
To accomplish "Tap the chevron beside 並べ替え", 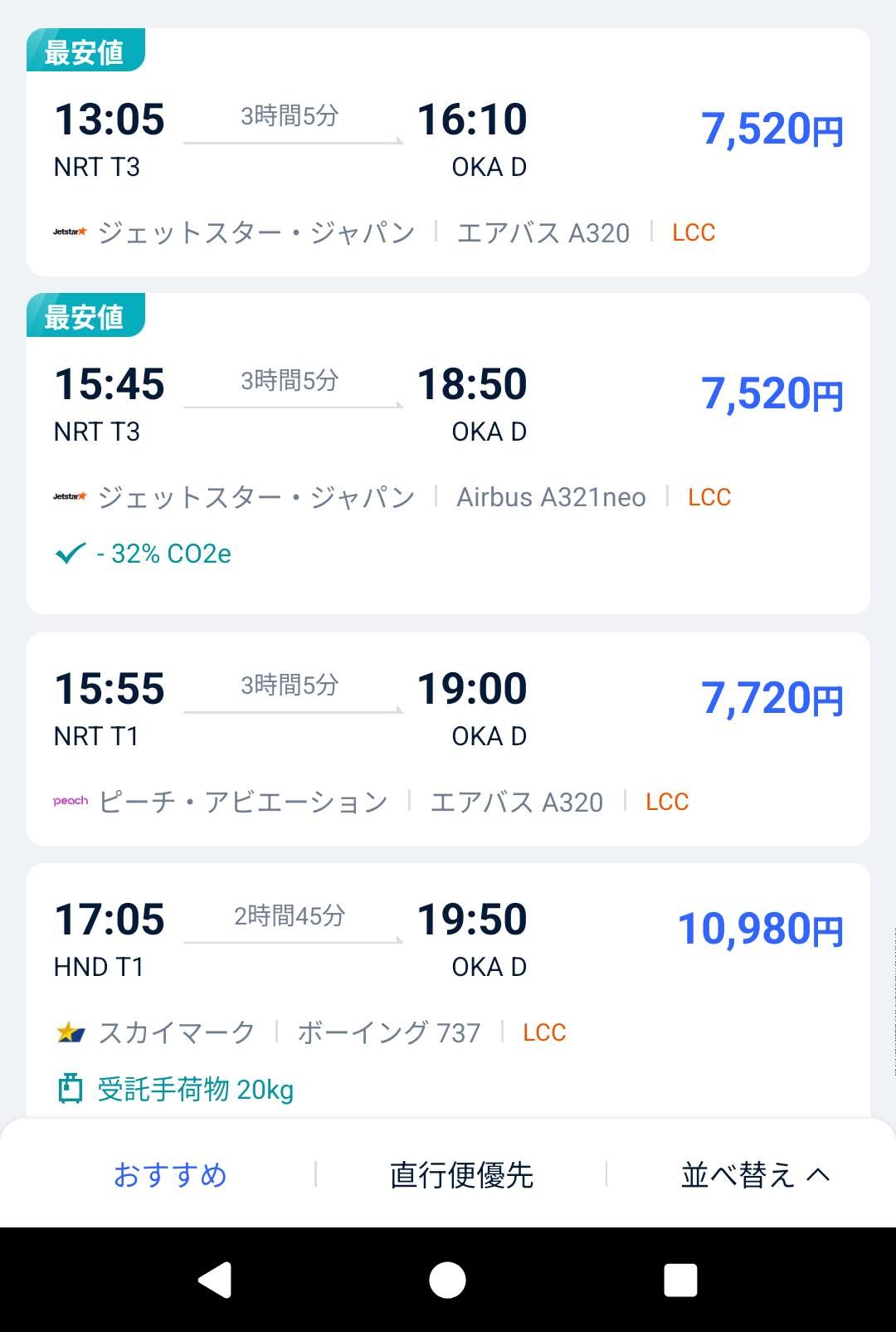I will coord(818,1175).
